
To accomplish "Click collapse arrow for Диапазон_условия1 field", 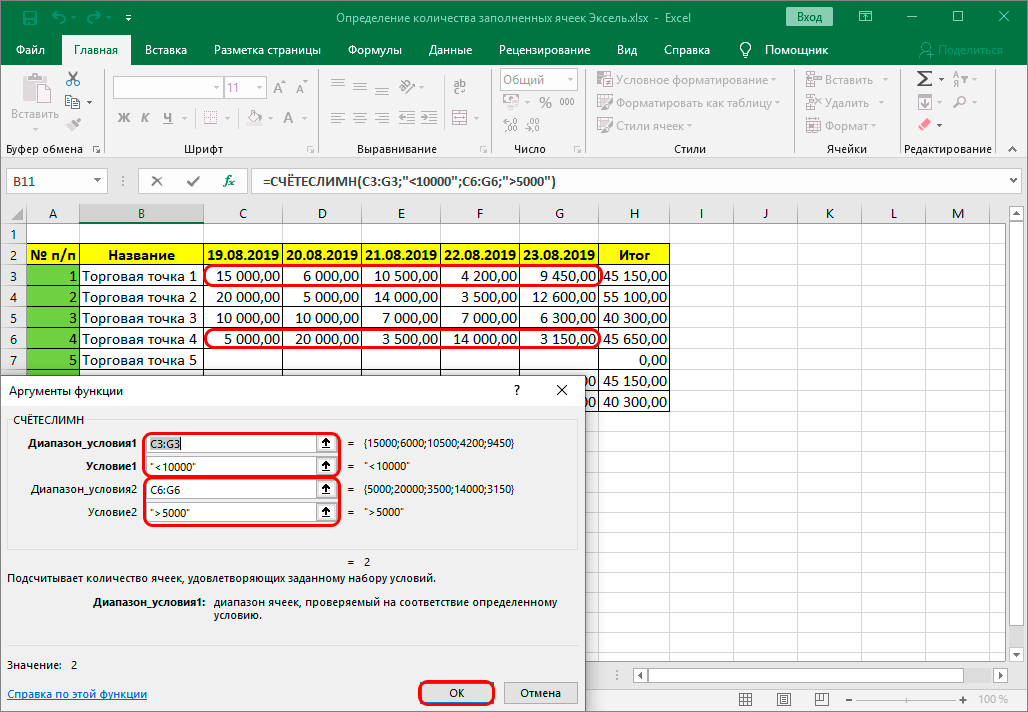I will pos(326,443).
